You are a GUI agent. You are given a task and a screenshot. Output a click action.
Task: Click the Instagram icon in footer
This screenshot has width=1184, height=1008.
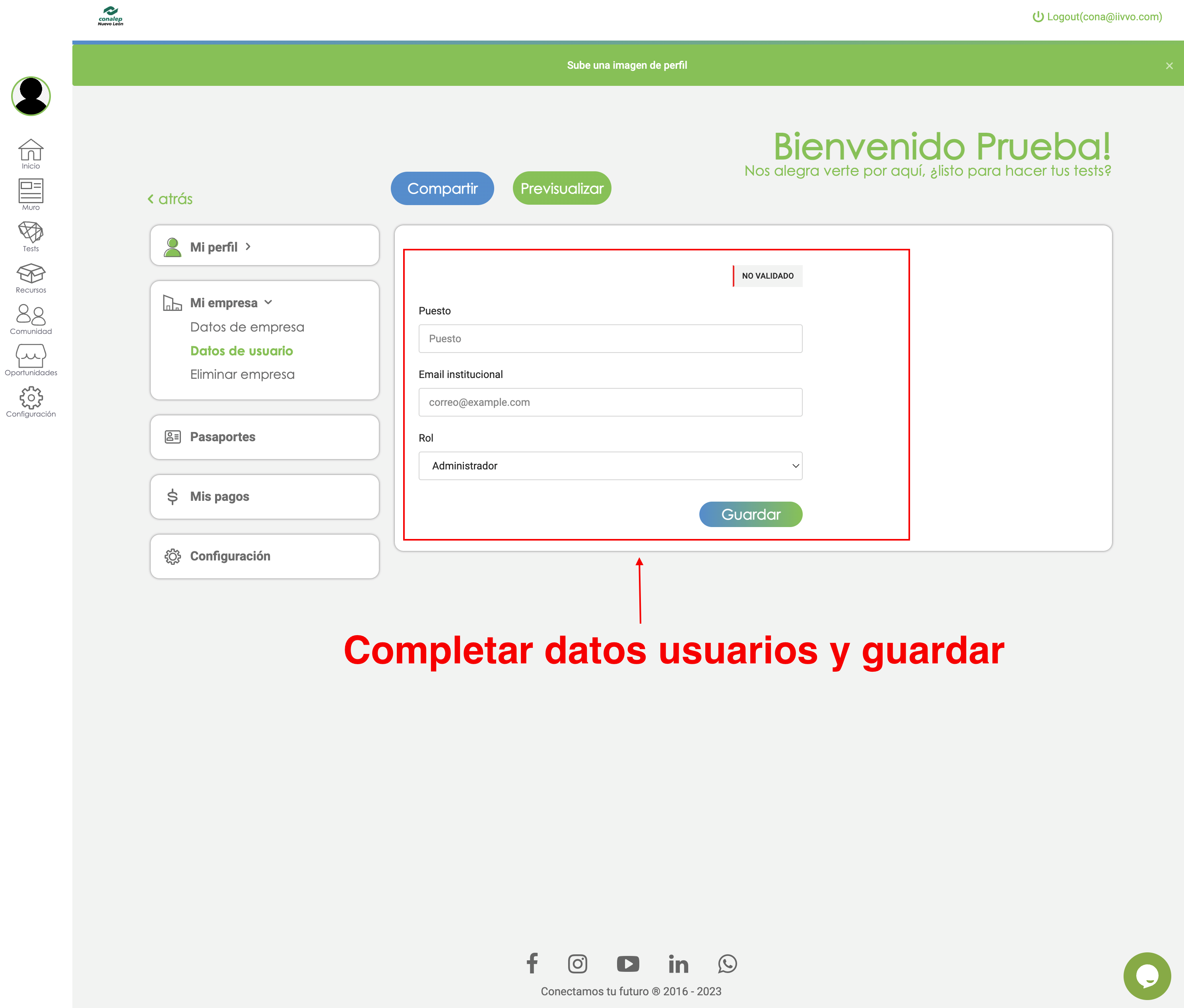tap(578, 964)
